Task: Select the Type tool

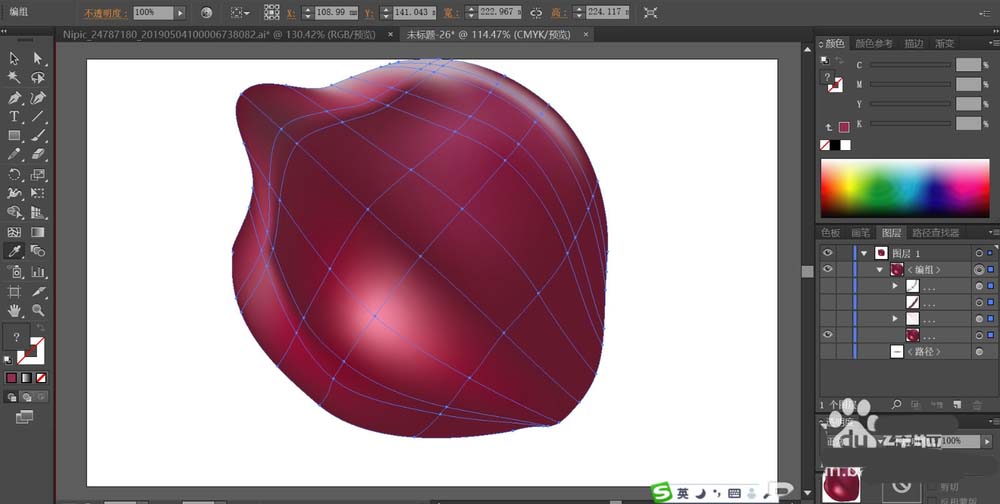Action: point(14,117)
